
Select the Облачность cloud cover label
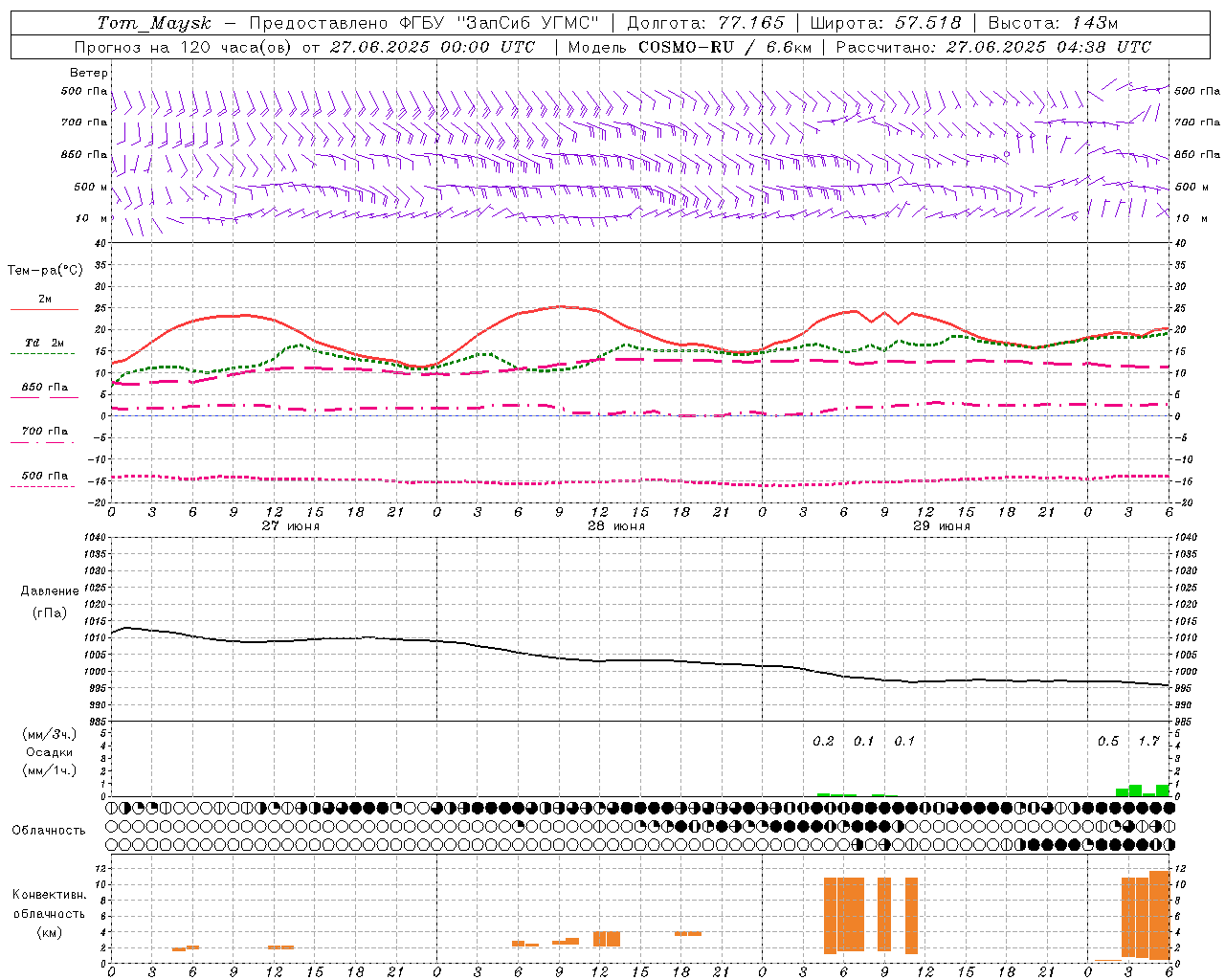(49, 830)
